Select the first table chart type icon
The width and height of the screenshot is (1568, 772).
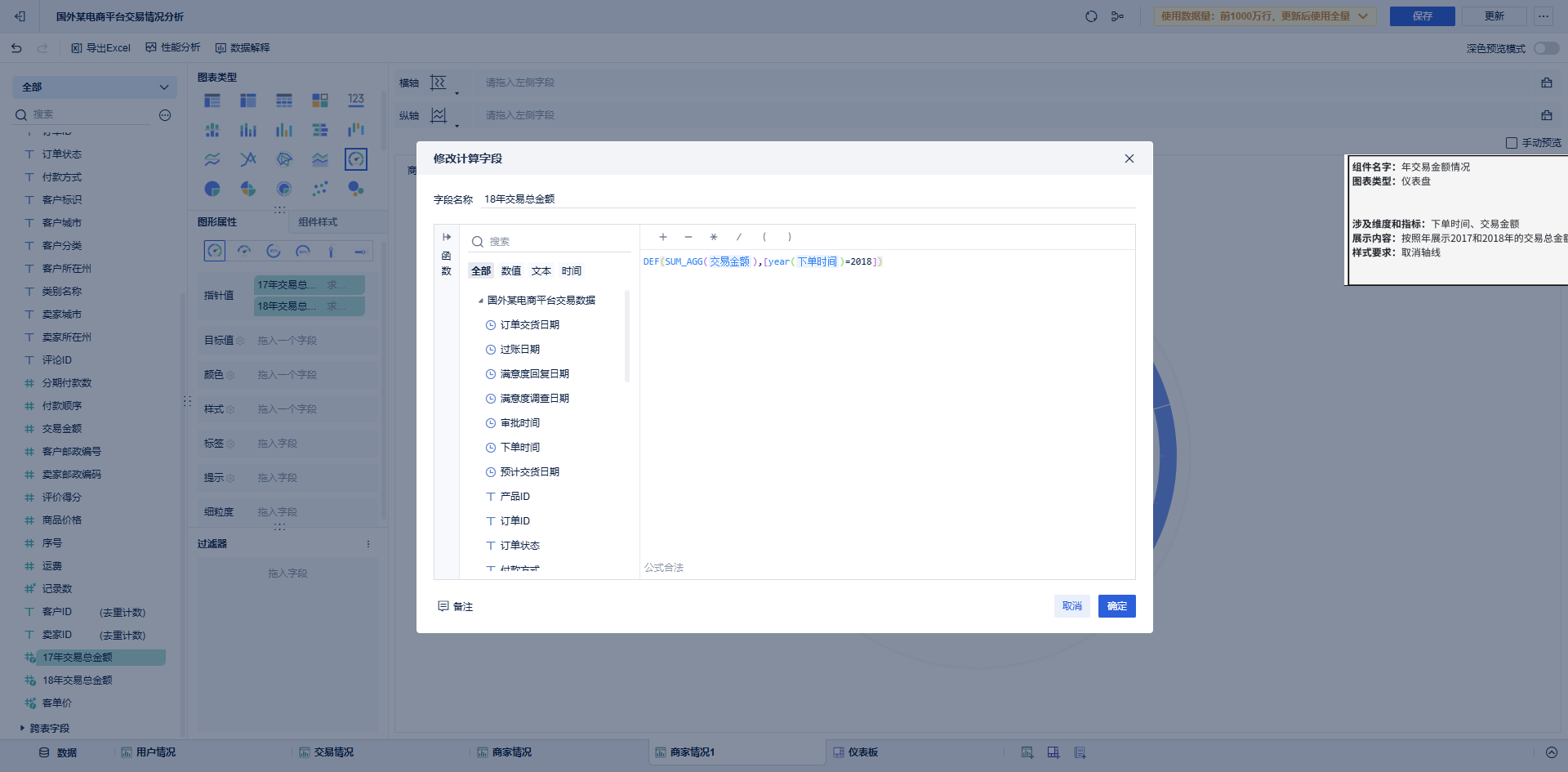(x=212, y=100)
